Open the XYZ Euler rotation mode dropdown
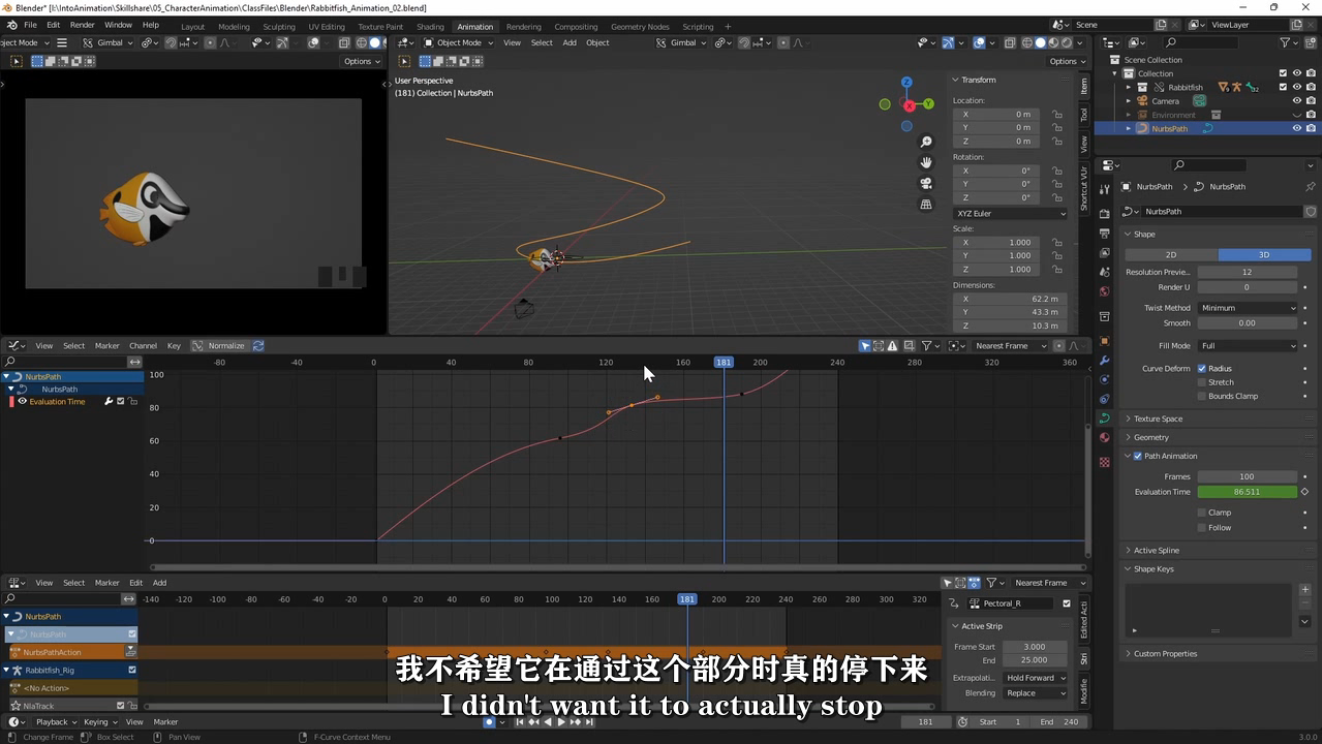Image resolution: width=1322 pixels, height=744 pixels. pyautogui.click(x=1010, y=213)
